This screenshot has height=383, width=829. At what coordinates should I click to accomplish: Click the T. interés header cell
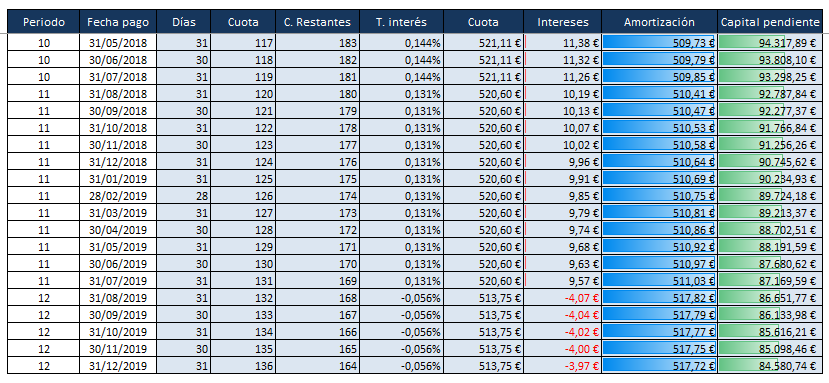tap(401, 22)
